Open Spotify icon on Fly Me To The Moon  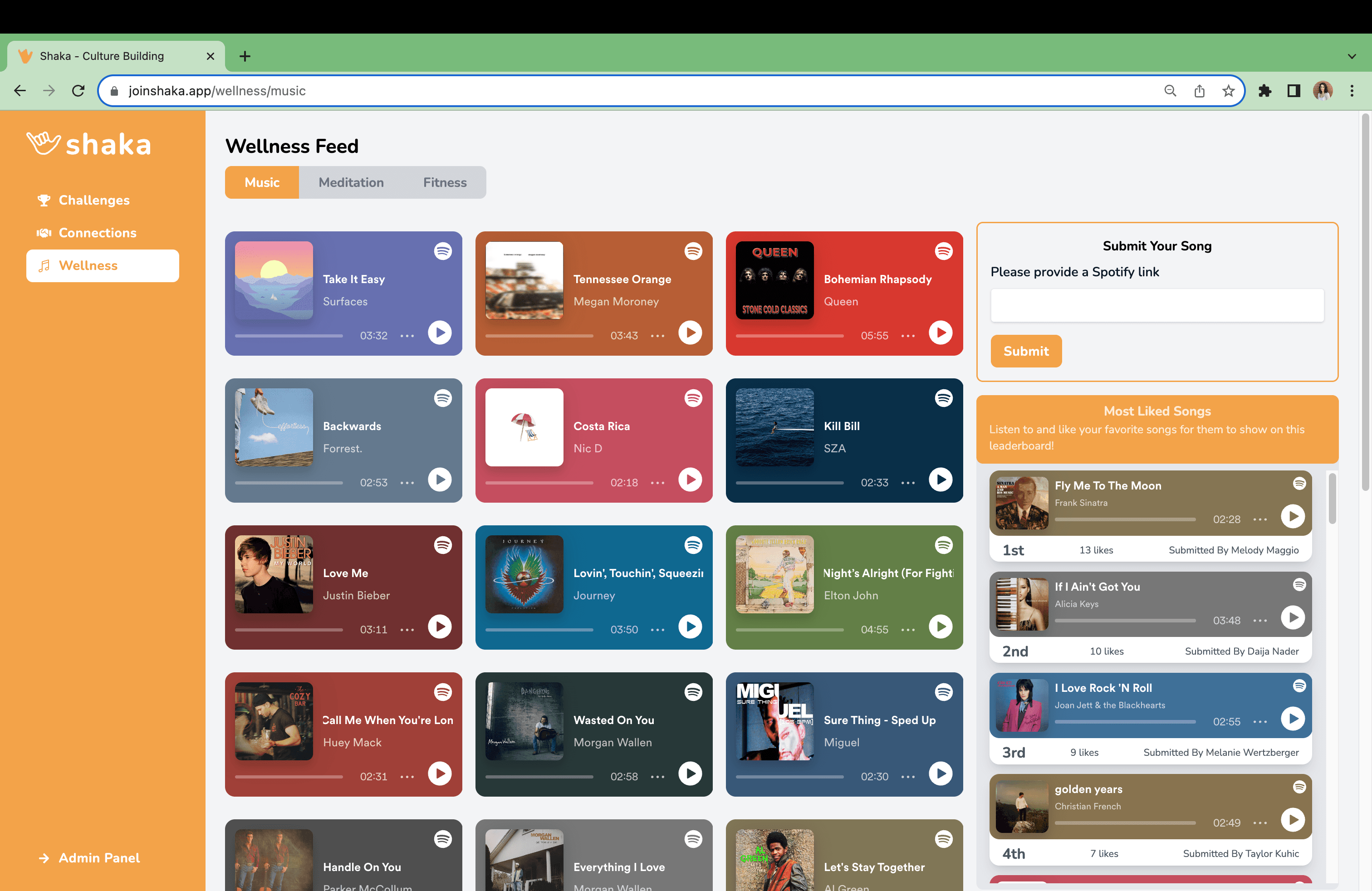(1299, 484)
